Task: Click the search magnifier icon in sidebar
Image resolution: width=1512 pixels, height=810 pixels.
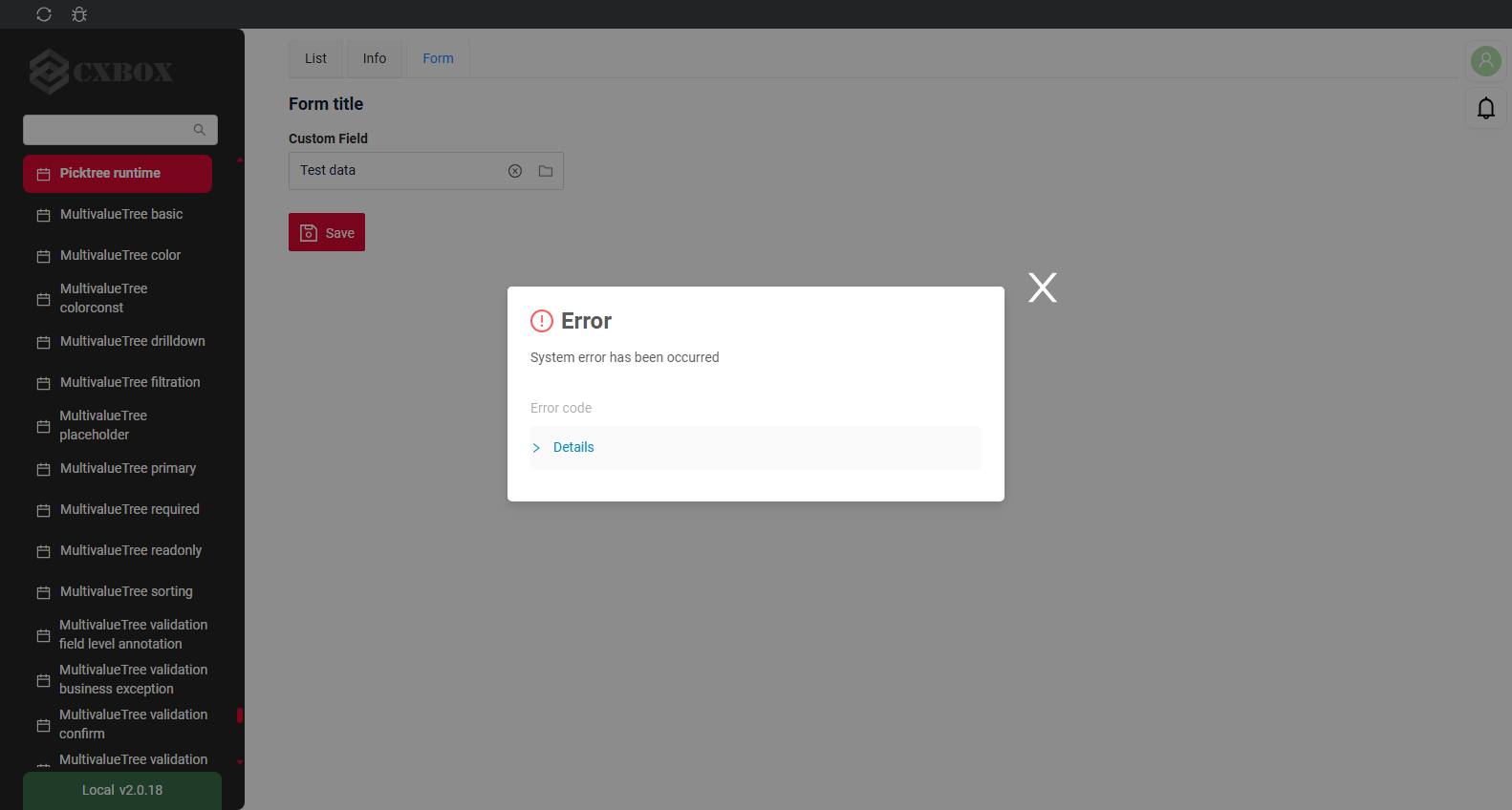Action: pyautogui.click(x=200, y=130)
